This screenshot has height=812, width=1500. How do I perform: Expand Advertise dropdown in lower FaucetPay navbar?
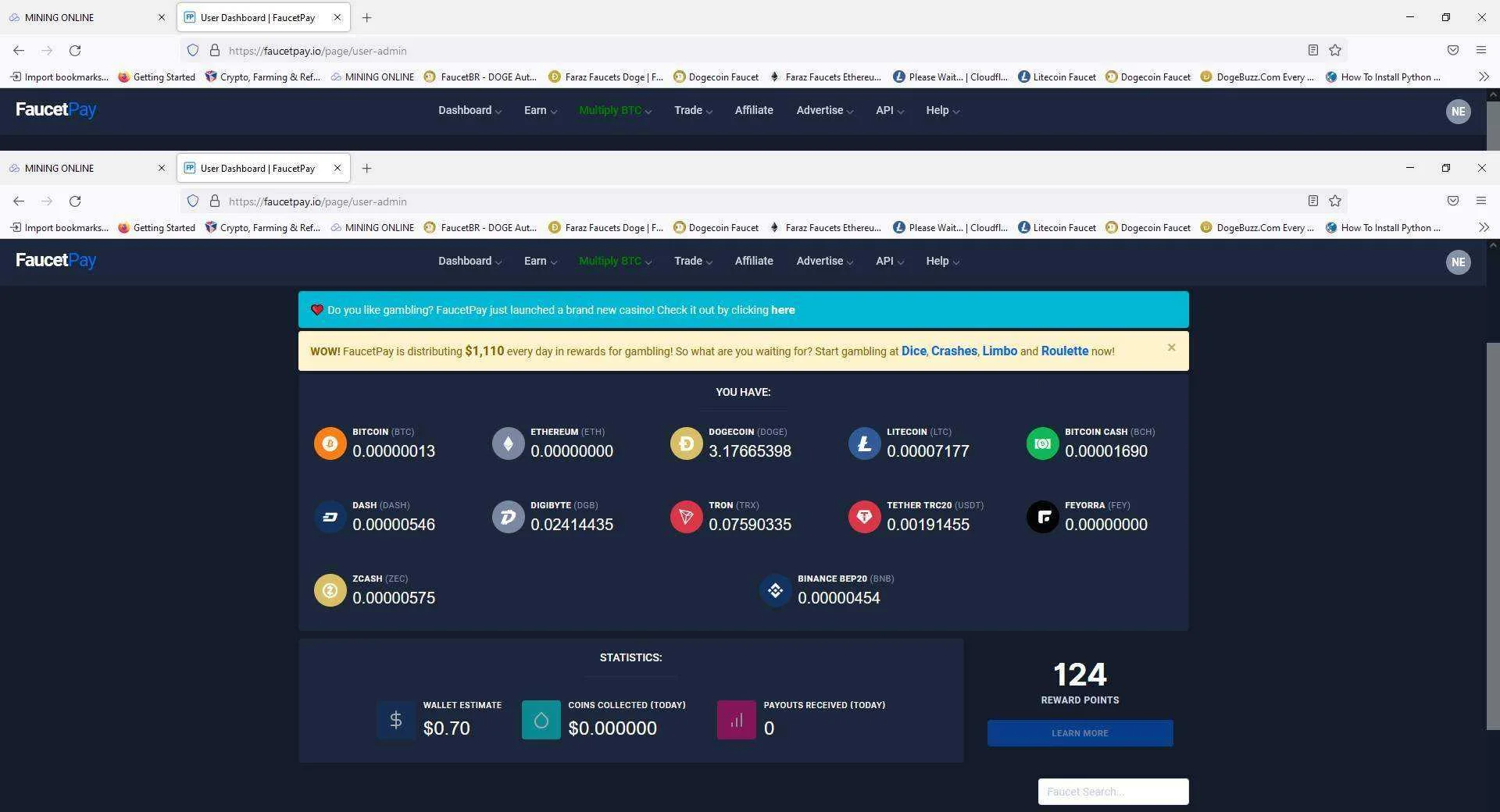[824, 262]
